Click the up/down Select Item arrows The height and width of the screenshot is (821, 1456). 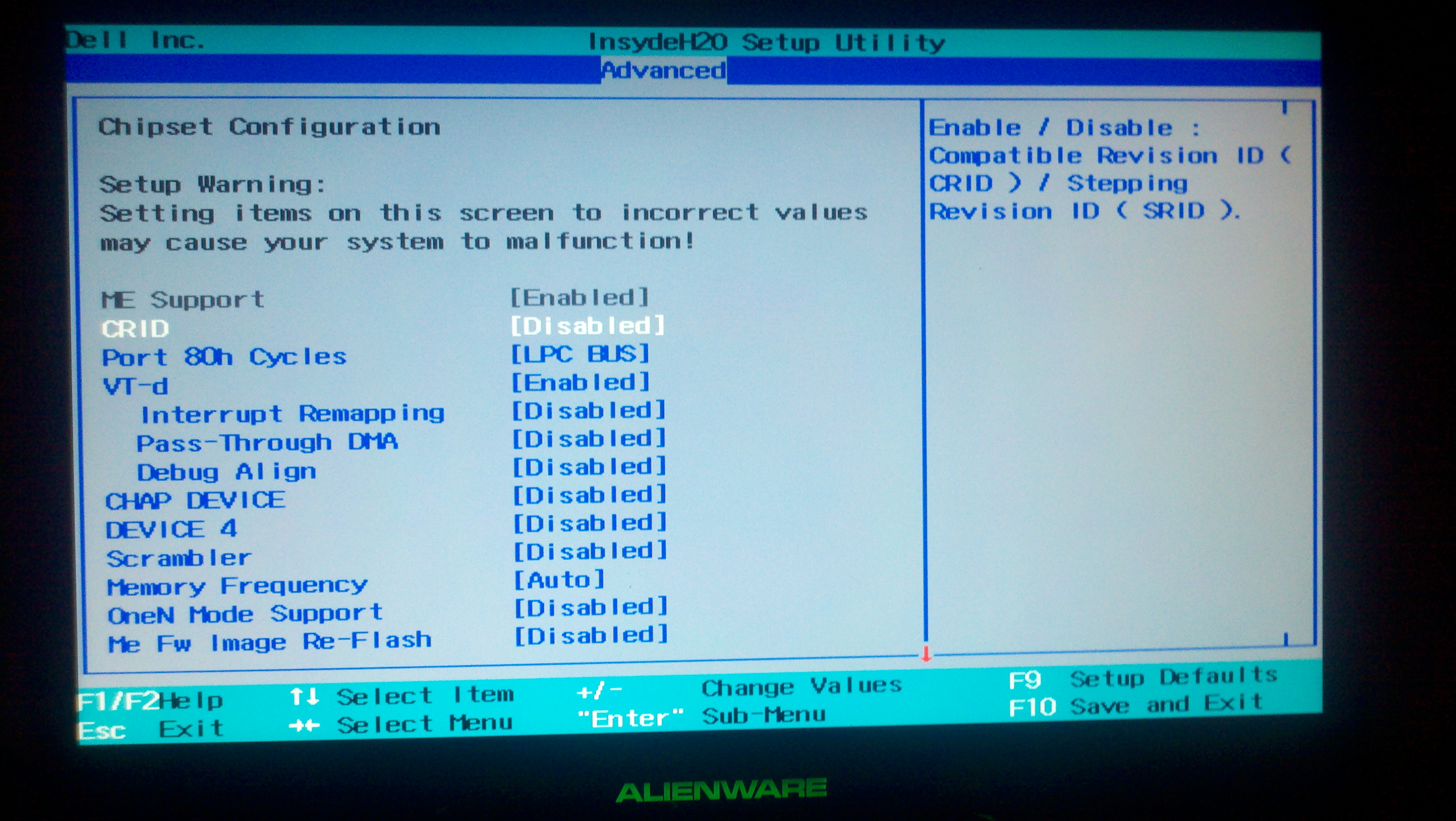tap(305, 697)
